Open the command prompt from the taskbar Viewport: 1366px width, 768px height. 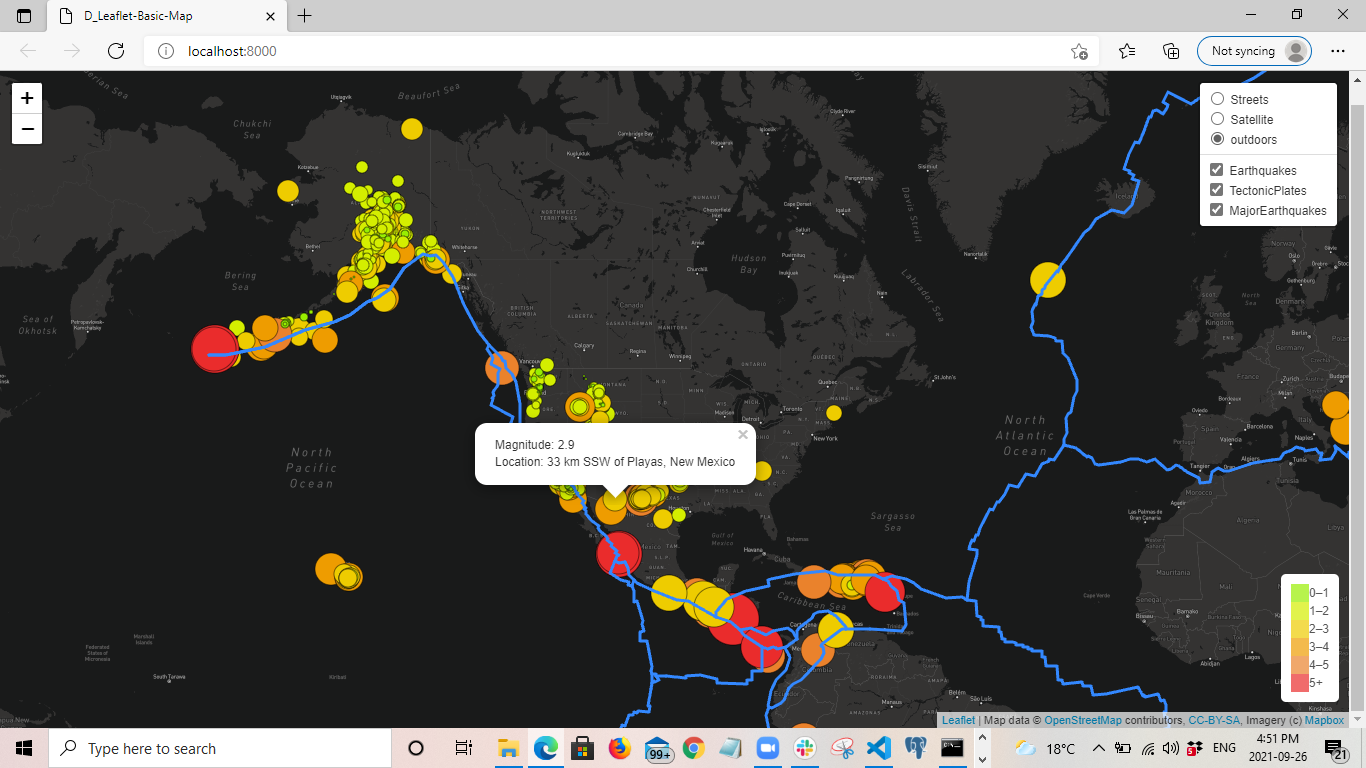pyautogui.click(x=952, y=748)
